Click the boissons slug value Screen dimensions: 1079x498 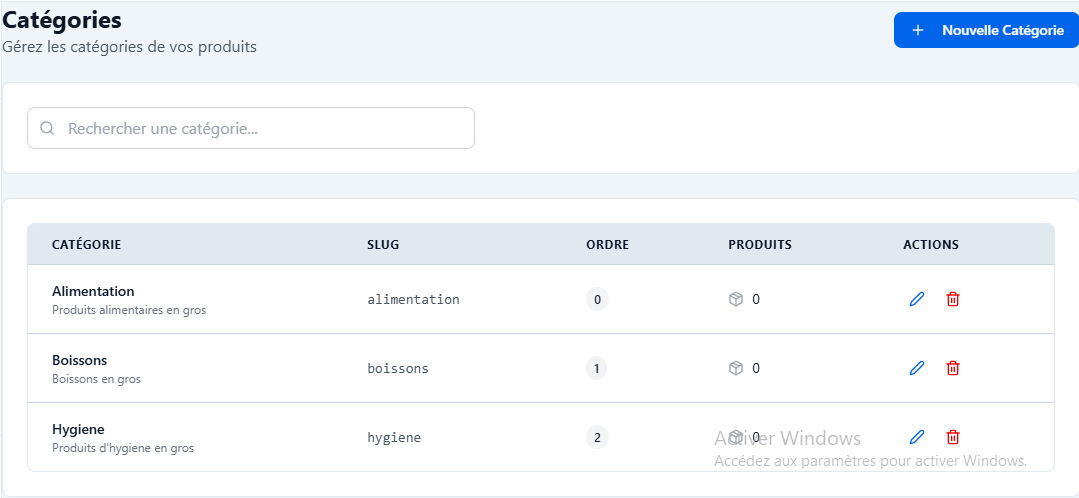[398, 368]
